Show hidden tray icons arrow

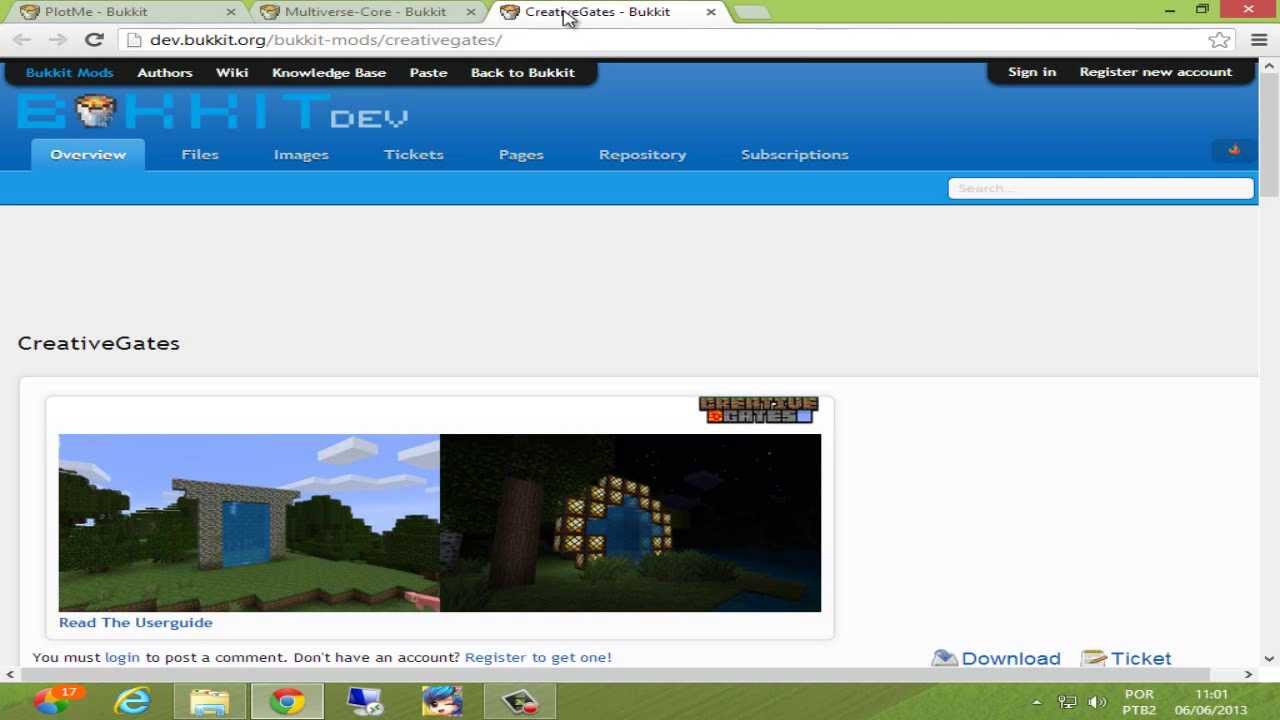(1036, 702)
